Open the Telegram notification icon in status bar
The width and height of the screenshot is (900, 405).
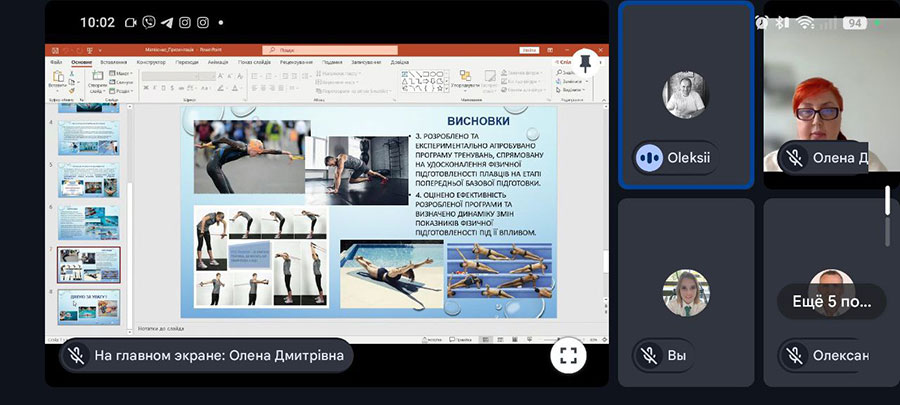[166, 22]
